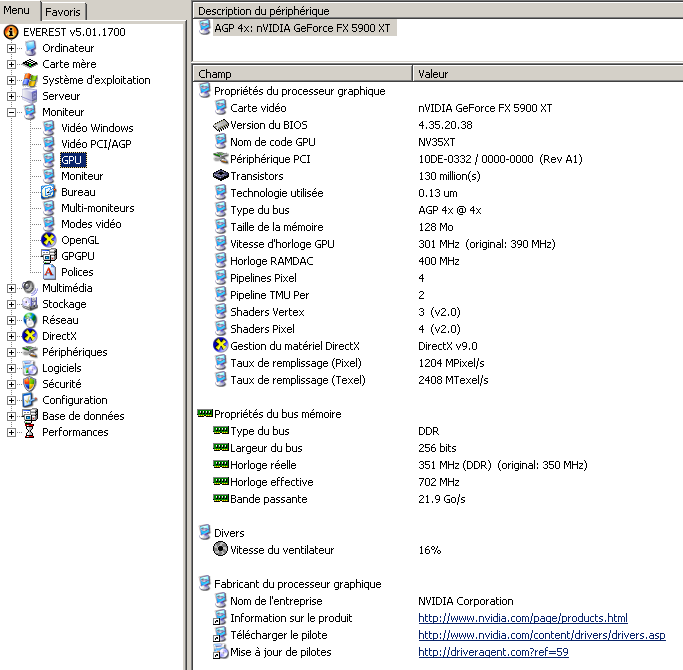Select the Ordinateur computer icon

tap(30, 48)
